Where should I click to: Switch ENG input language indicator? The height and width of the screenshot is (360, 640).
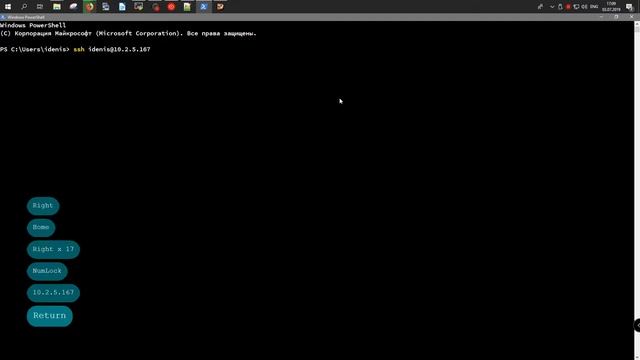tap(594, 7)
